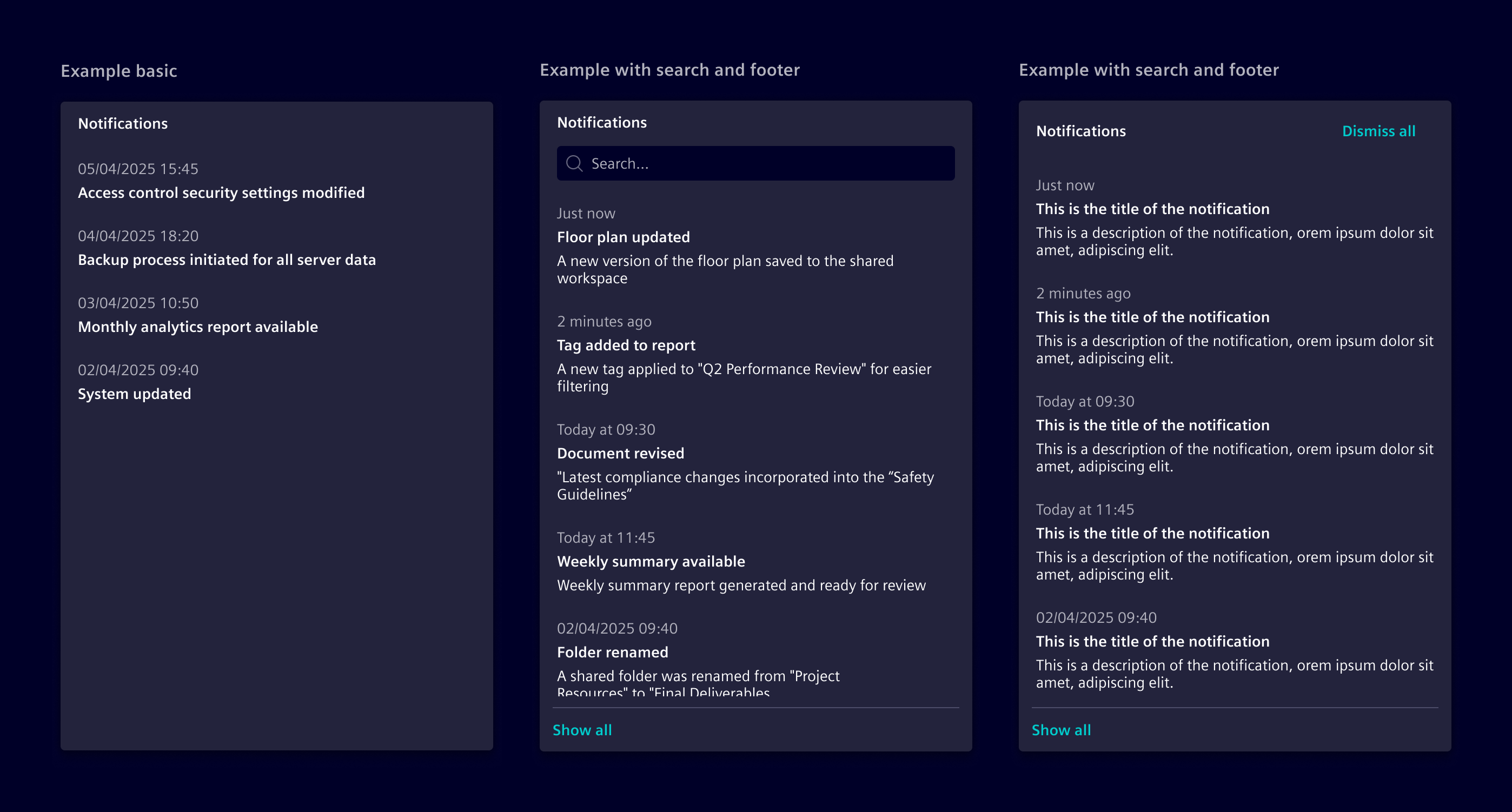This screenshot has width=1512, height=812.
Task: Click the magnifier icon in the search bar
Action: [573, 163]
